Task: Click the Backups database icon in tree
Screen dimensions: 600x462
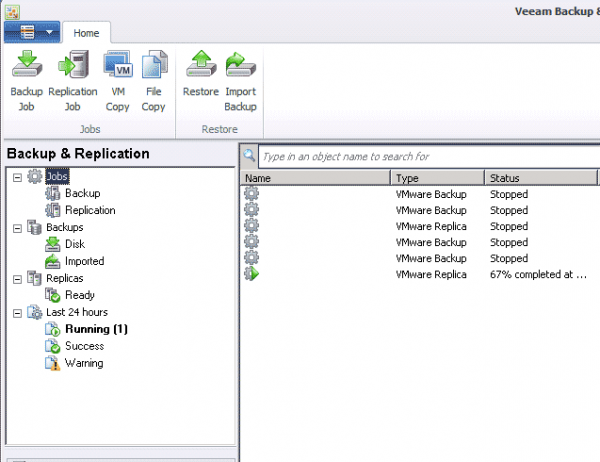Action: pyautogui.click(x=34, y=227)
